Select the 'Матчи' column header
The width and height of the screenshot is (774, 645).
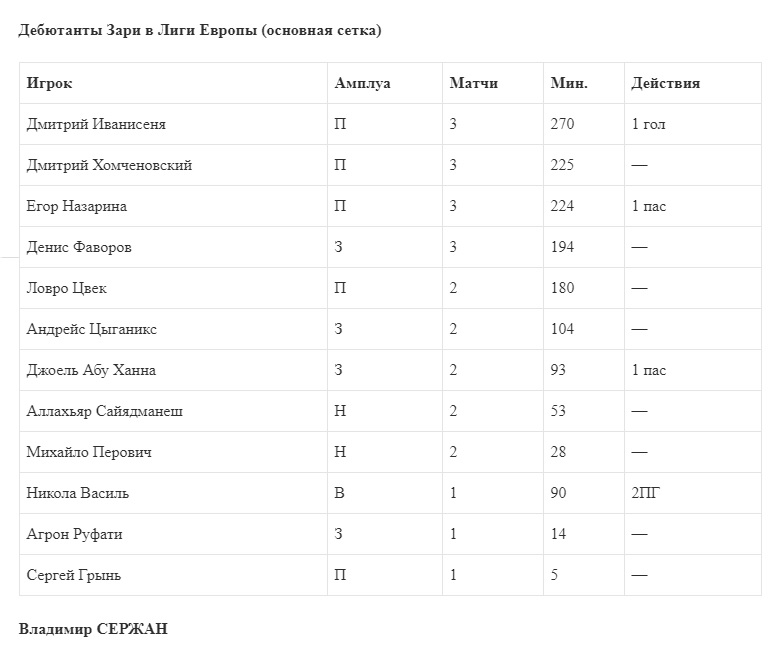coord(473,83)
